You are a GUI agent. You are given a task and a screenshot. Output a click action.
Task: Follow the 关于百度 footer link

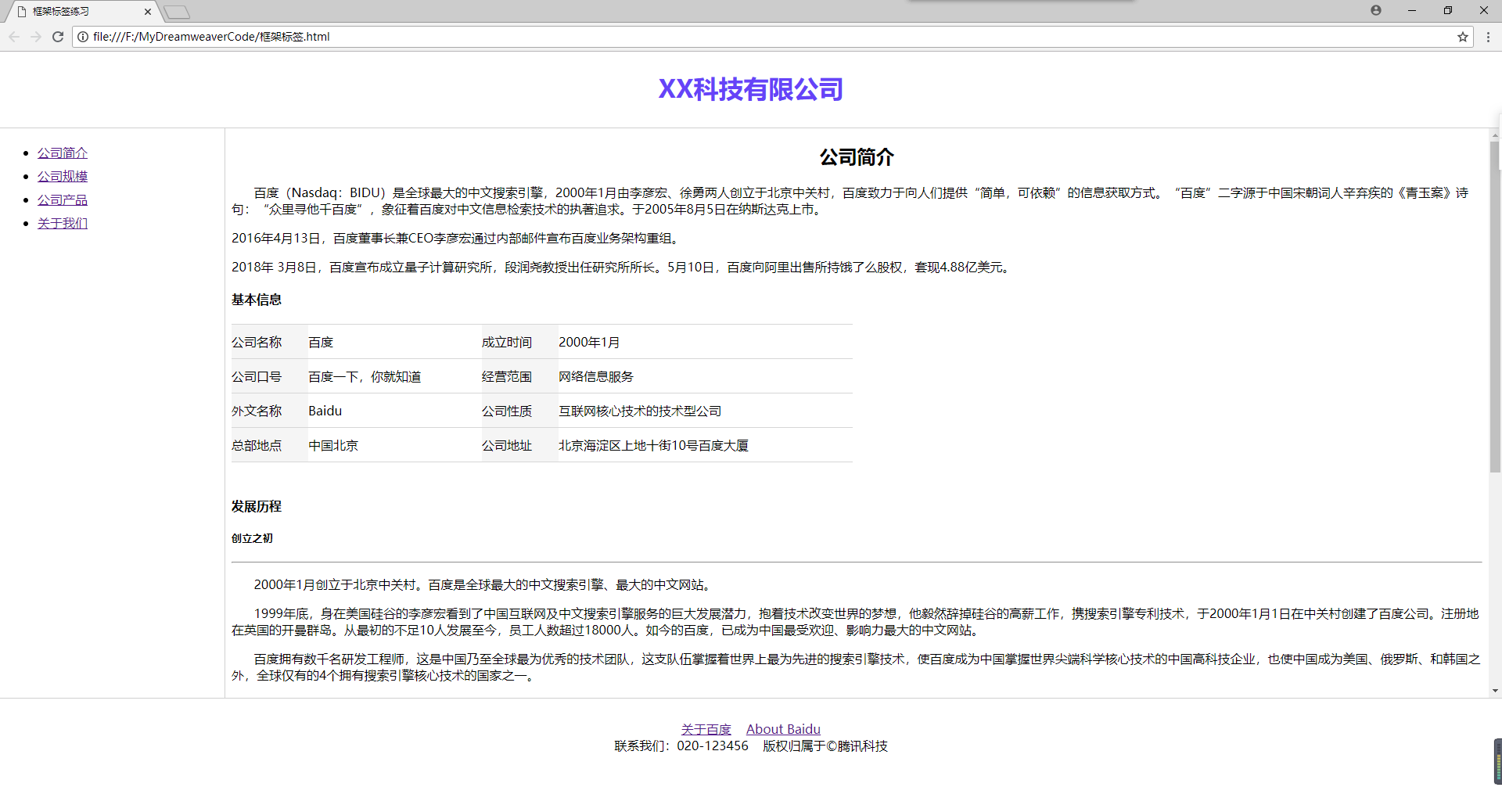706,729
